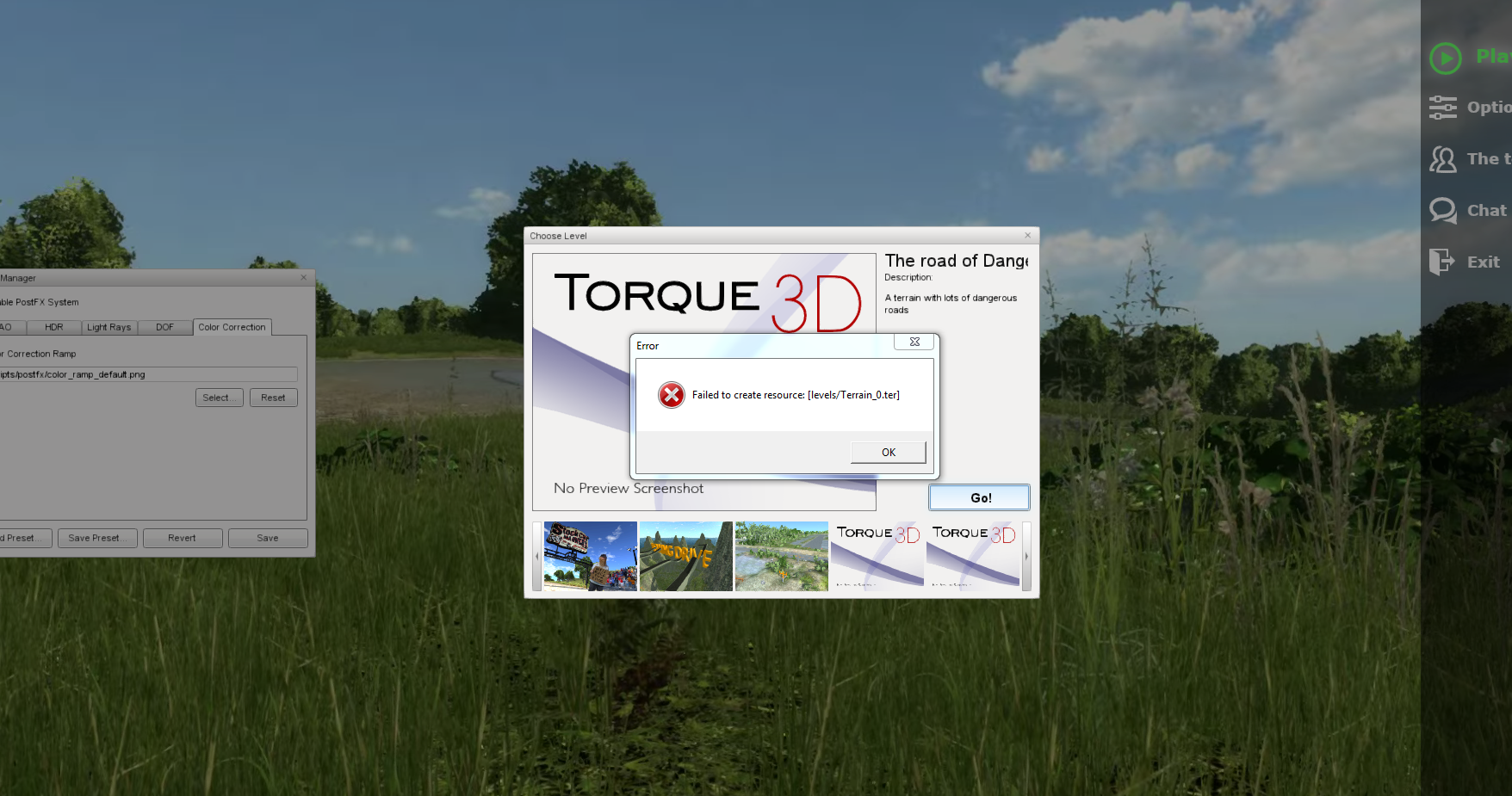The height and width of the screenshot is (796, 1512).
Task: Select the Color Correction tab
Action: tap(232, 327)
